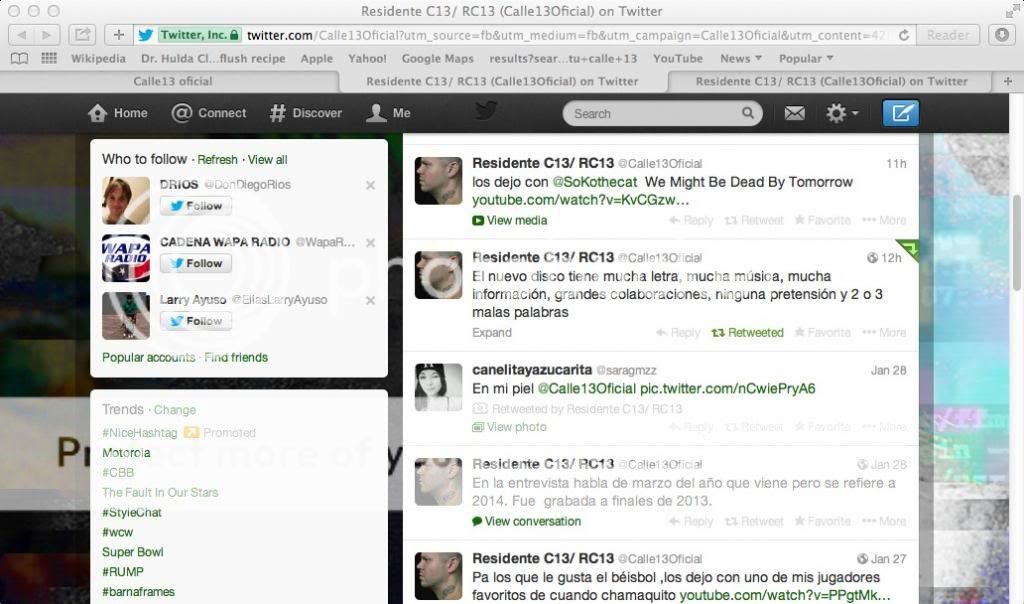This screenshot has width=1024, height=604.
Task: Retweet the SoKothecat tweet
Action: pos(754,221)
